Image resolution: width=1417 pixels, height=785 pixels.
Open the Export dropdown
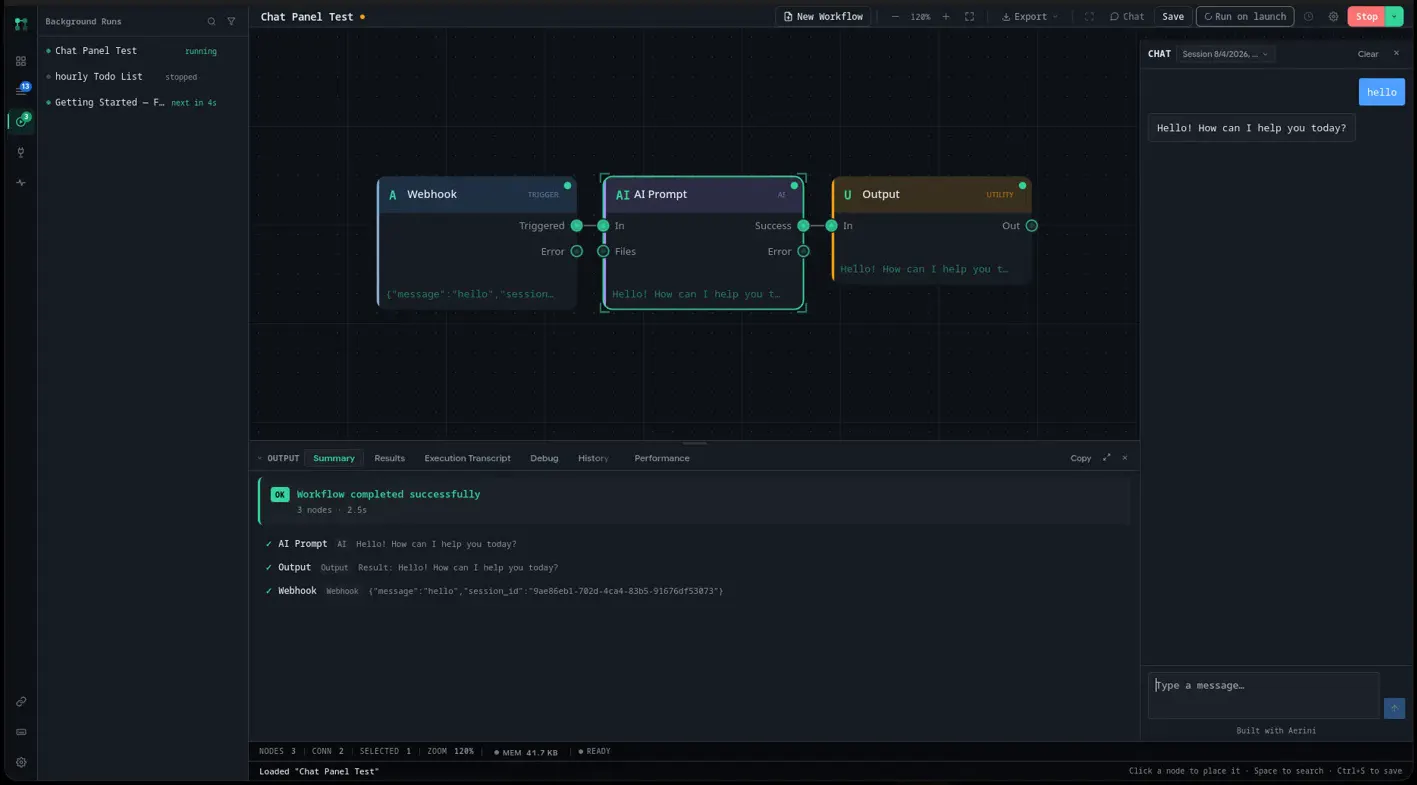(x=1030, y=17)
